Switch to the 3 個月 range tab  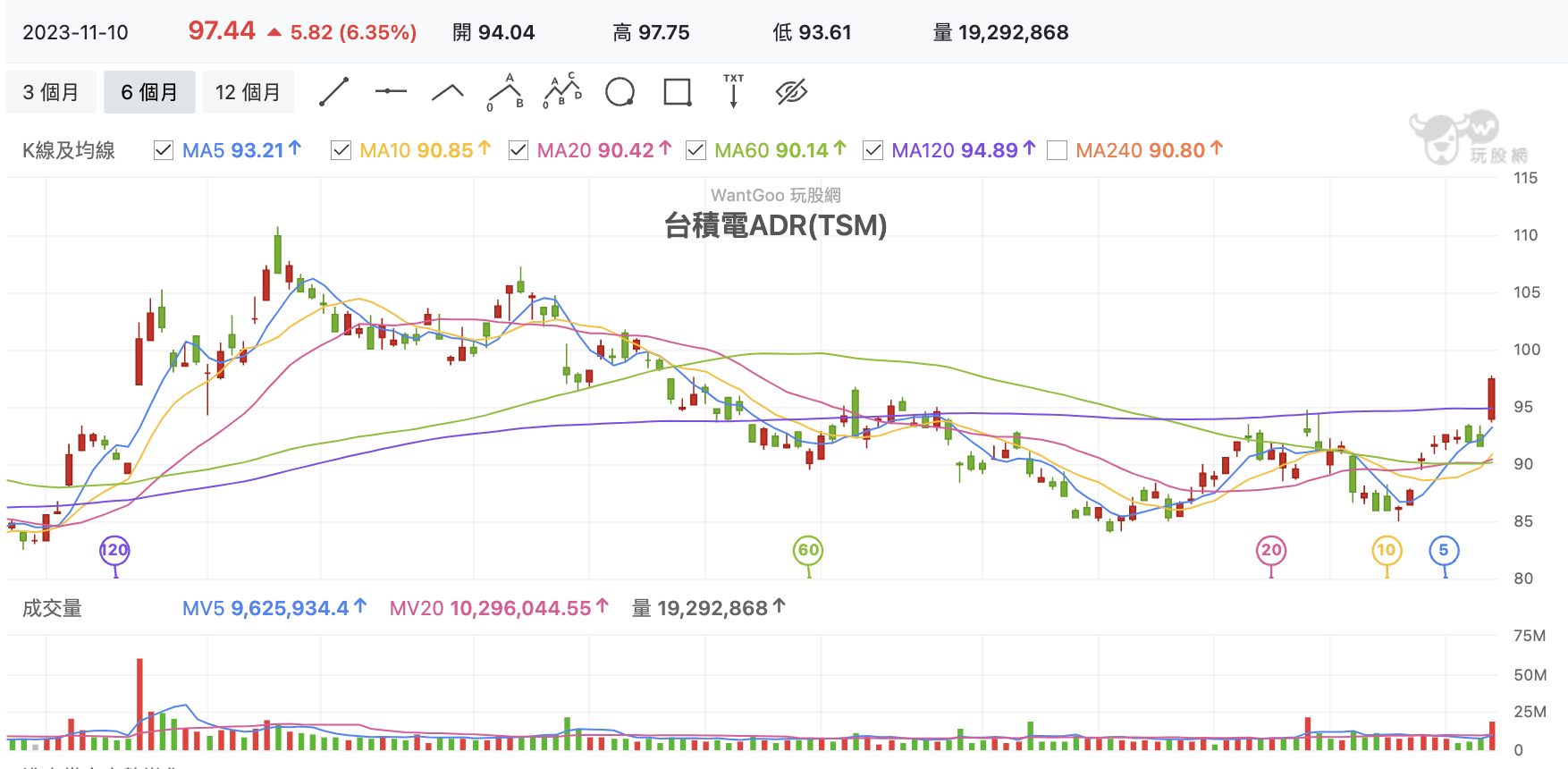click(51, 92)
